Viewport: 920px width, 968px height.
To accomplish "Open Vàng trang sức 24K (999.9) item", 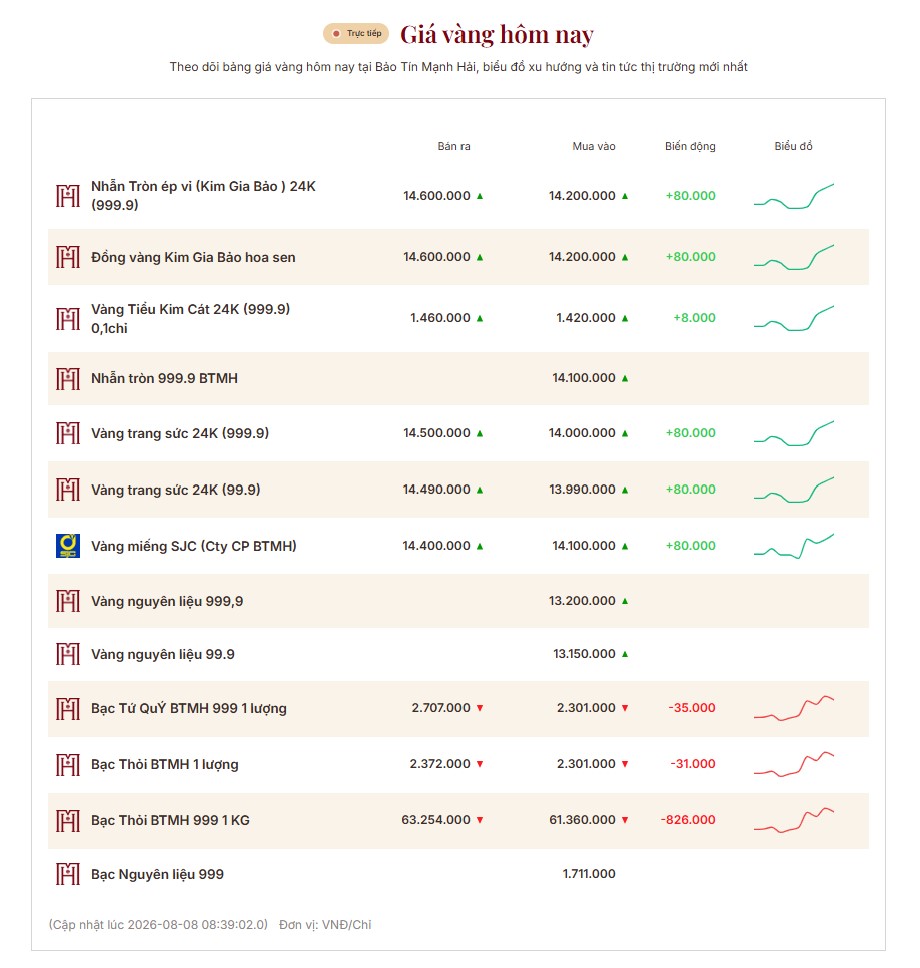I will point(180,433).
